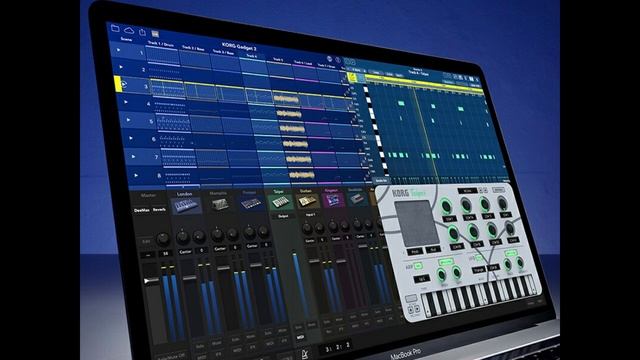Screen dimensions: 640x360
Task: Click the highlighted scene 3 play button
Action: click(x=124, y=84)
